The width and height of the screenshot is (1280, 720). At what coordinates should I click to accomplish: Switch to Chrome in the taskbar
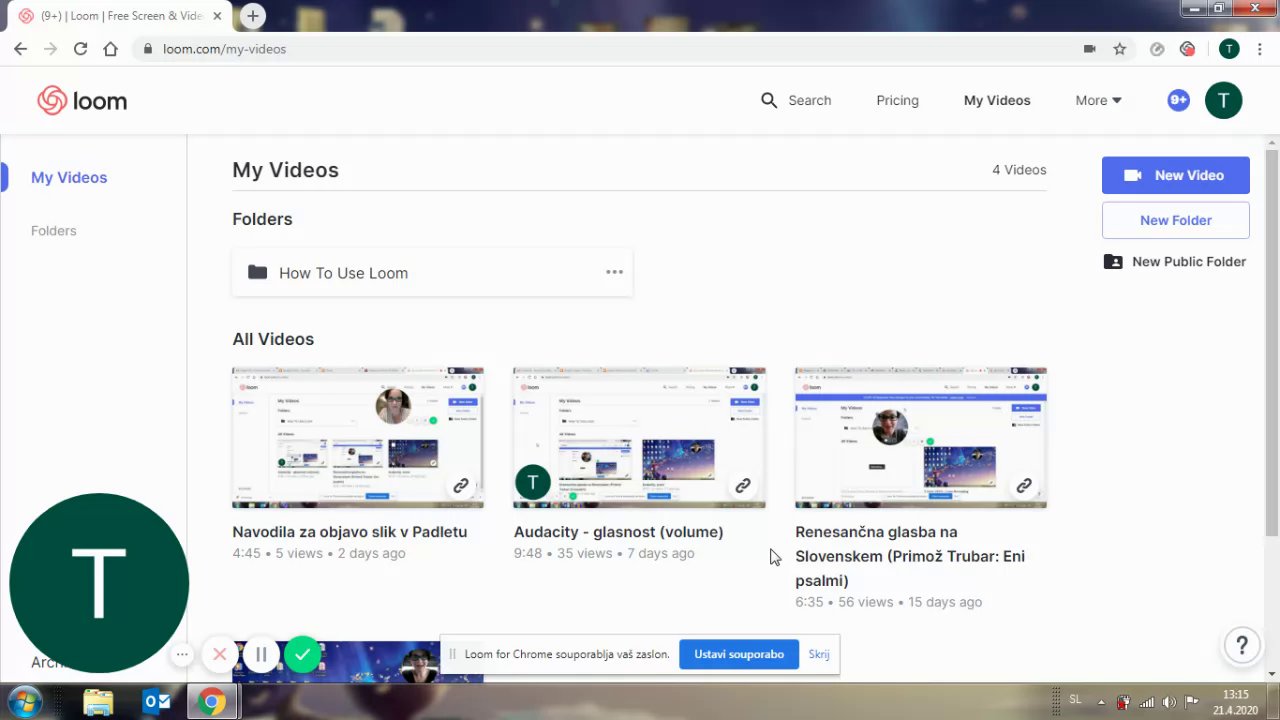211,702
